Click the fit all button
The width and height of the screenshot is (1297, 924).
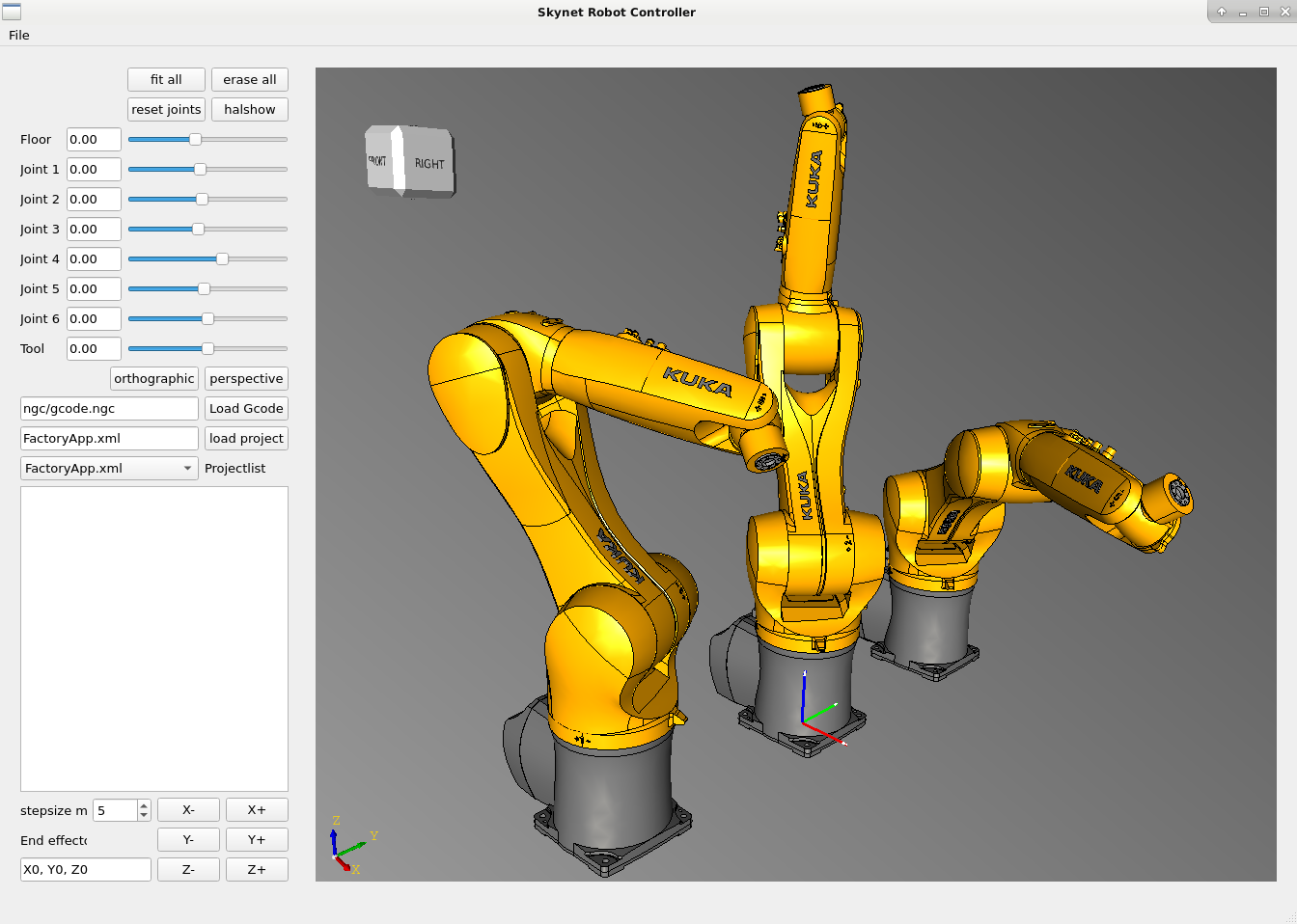coord(166,80)
